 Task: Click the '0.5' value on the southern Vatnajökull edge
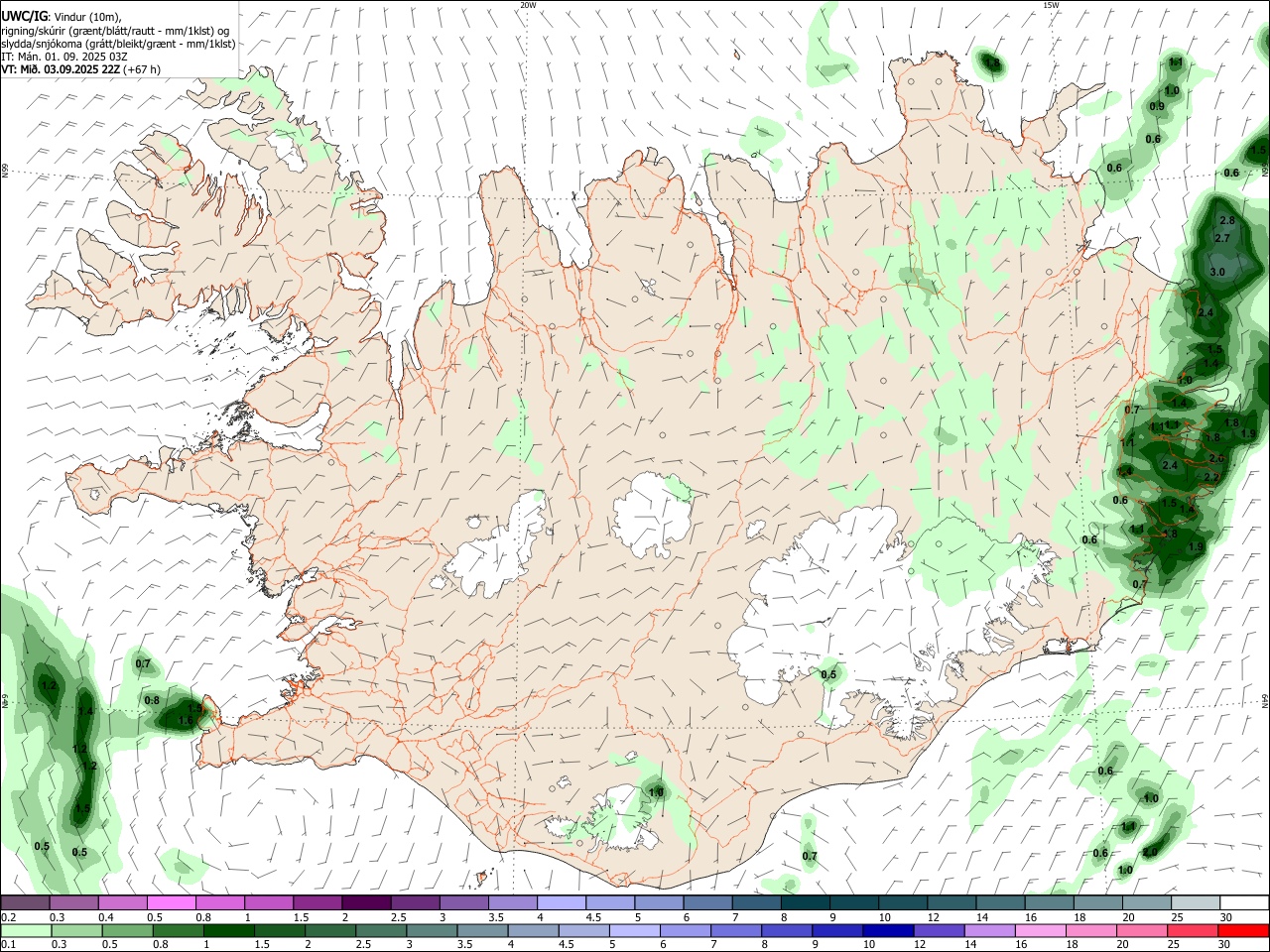(828, 675)
